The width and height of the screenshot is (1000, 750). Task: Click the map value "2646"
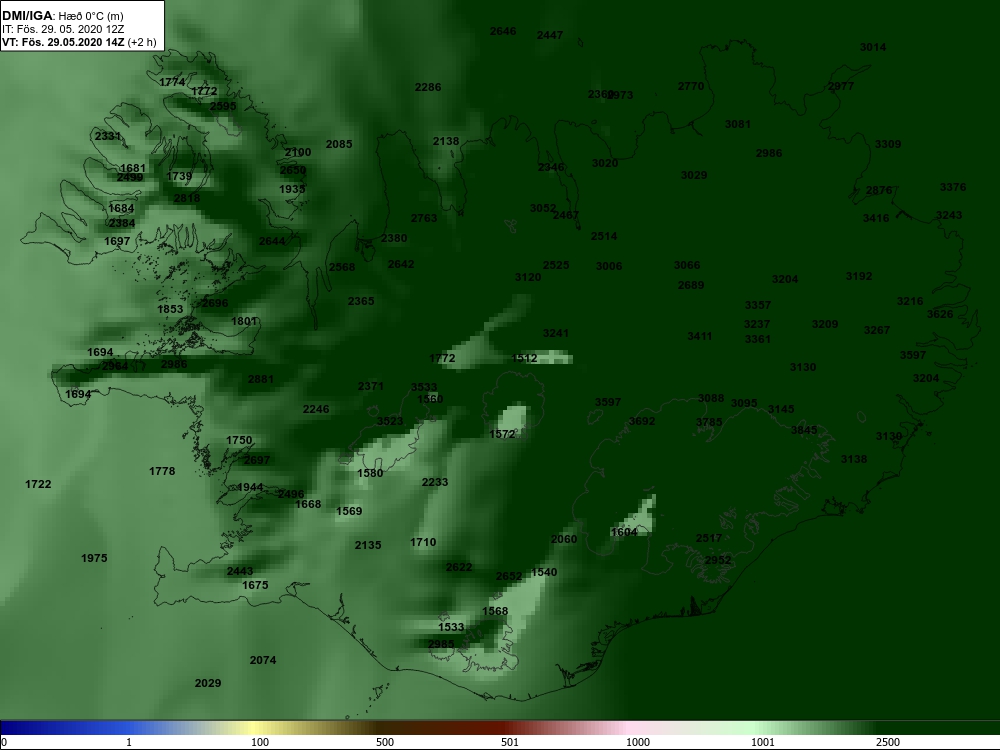(x=503, y=31)
